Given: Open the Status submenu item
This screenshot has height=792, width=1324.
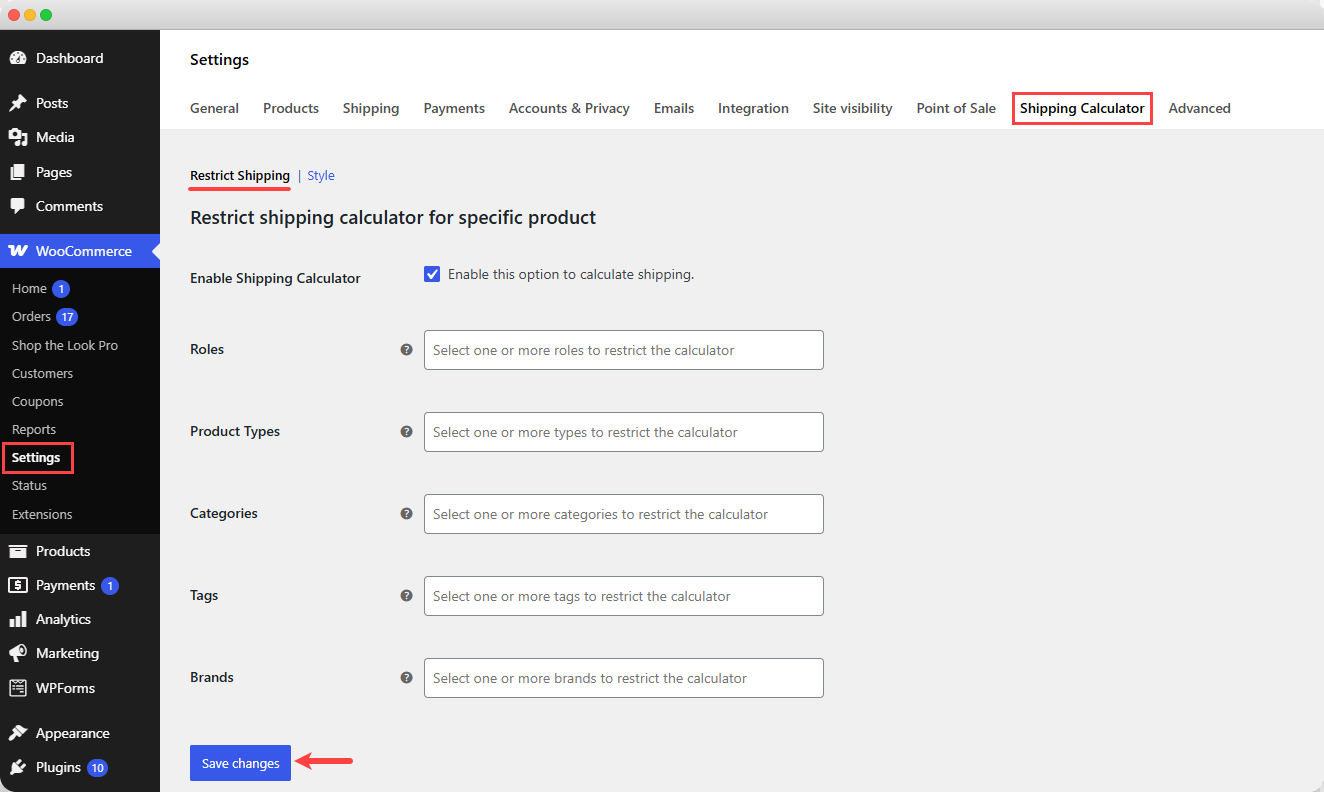Looking at the screenshot, I should click(29, 485).
